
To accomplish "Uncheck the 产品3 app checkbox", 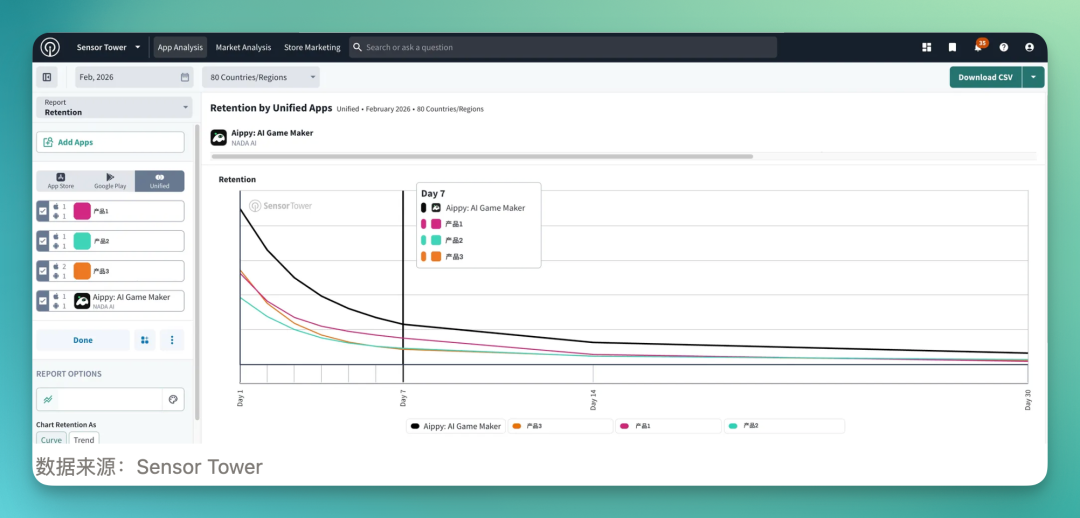I will [x=43, y=271].
